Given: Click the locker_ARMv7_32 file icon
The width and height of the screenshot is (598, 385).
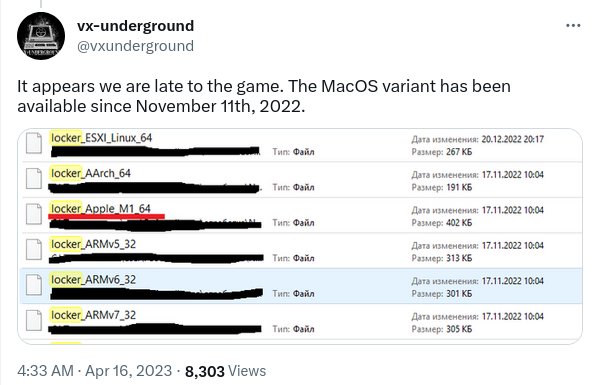Looking at the screenshot, I should [34, 321].
